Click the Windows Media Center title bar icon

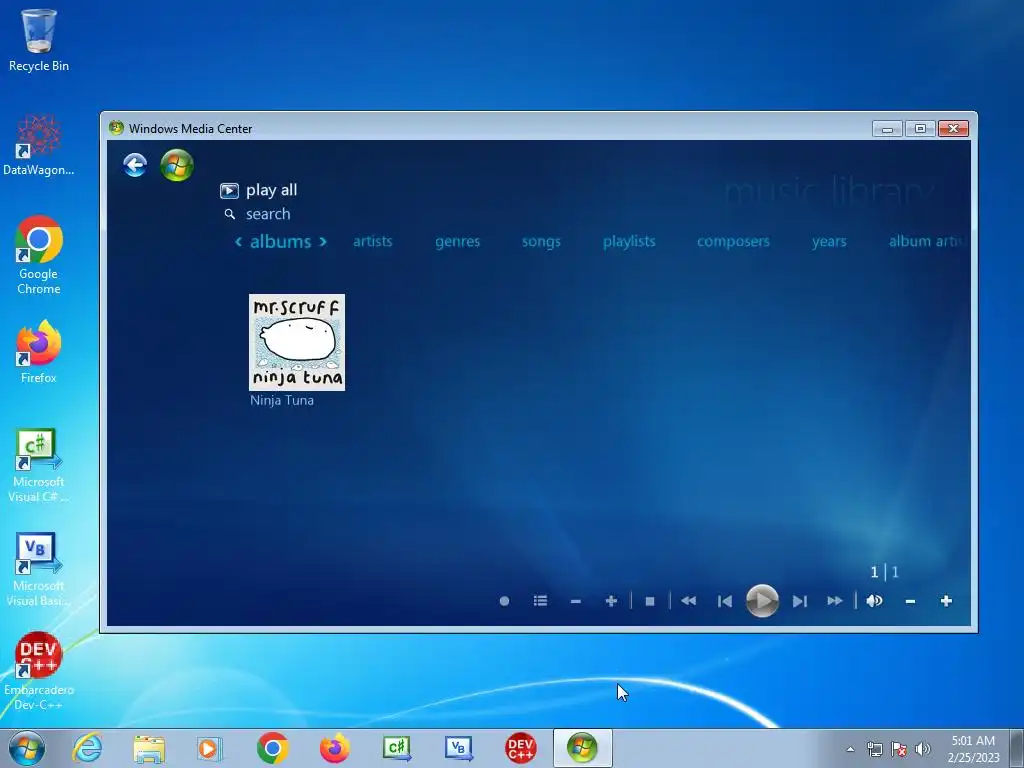pos(116,128)
